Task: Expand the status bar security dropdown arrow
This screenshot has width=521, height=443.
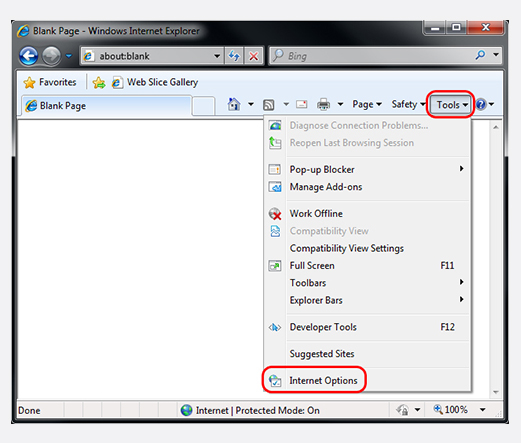Action: click(417, 409)
